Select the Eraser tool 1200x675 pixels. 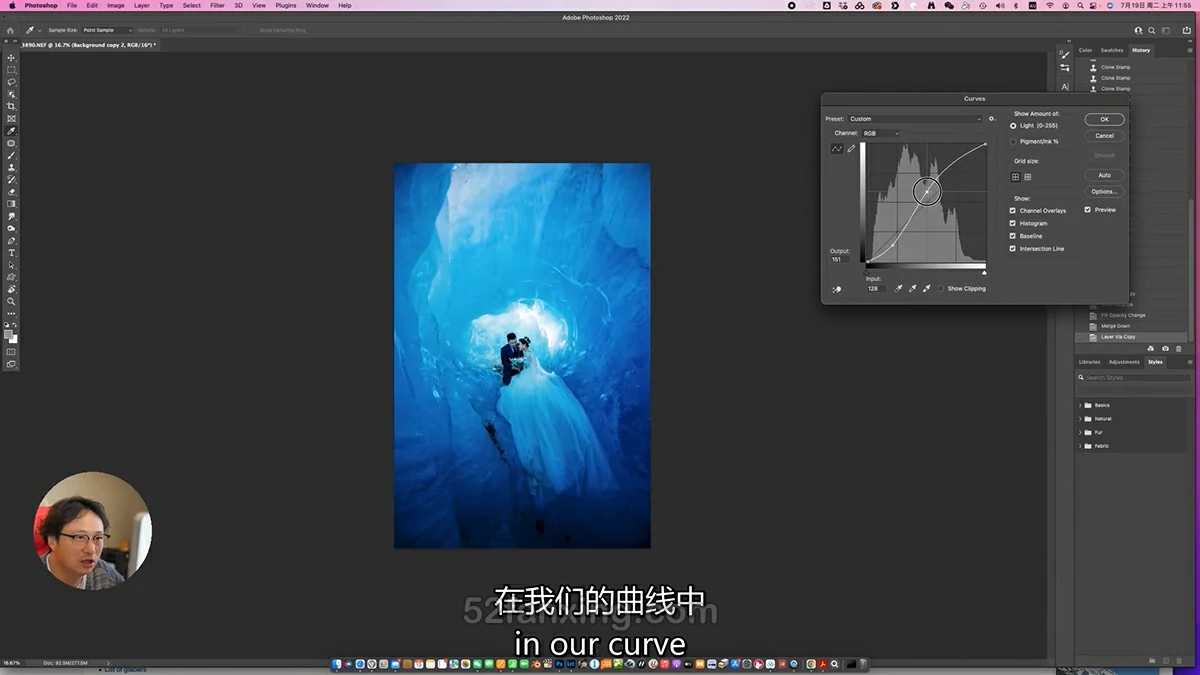pyautogui.click(x=12, y=192)
